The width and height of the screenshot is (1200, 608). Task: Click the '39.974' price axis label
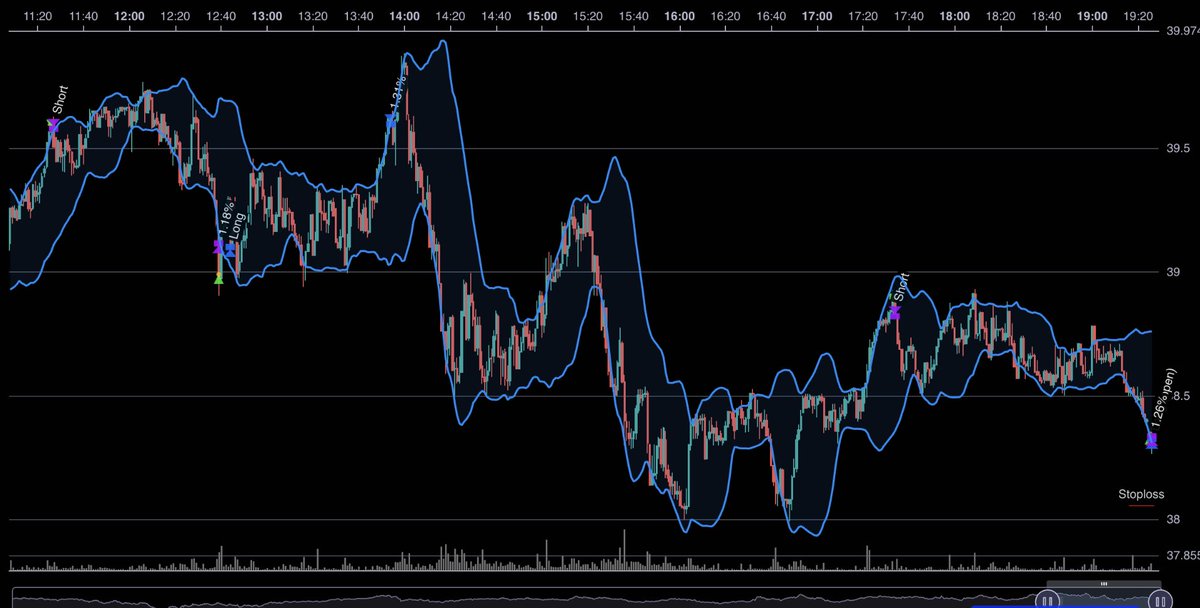[1183, 32]
